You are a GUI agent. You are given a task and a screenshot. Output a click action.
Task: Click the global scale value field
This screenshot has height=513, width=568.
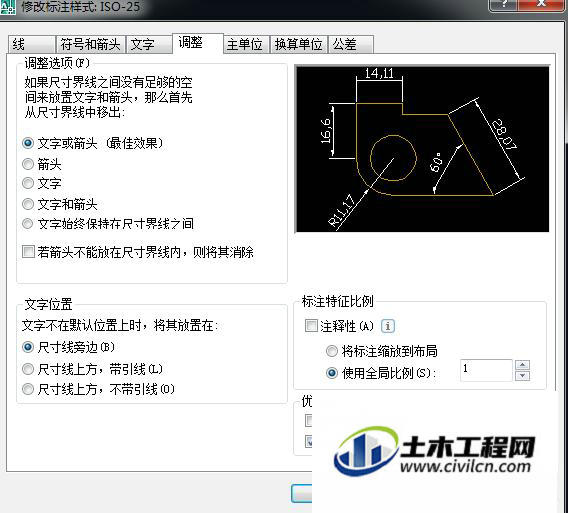tap(486, 370)
